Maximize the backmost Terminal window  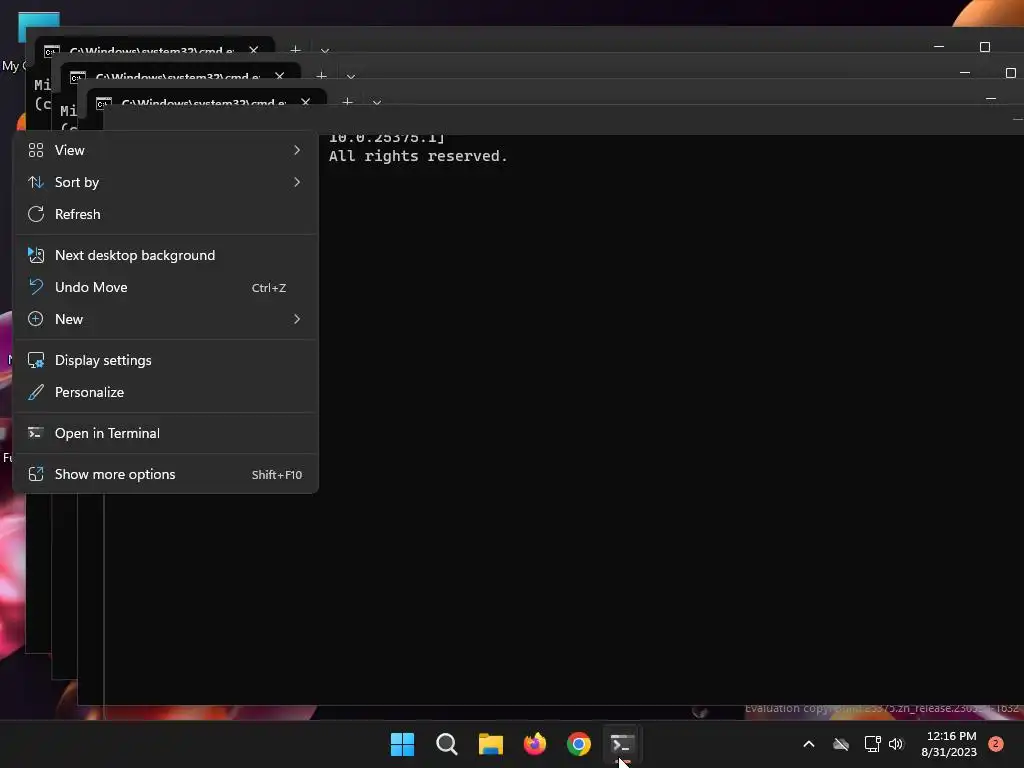coord(985,47)
